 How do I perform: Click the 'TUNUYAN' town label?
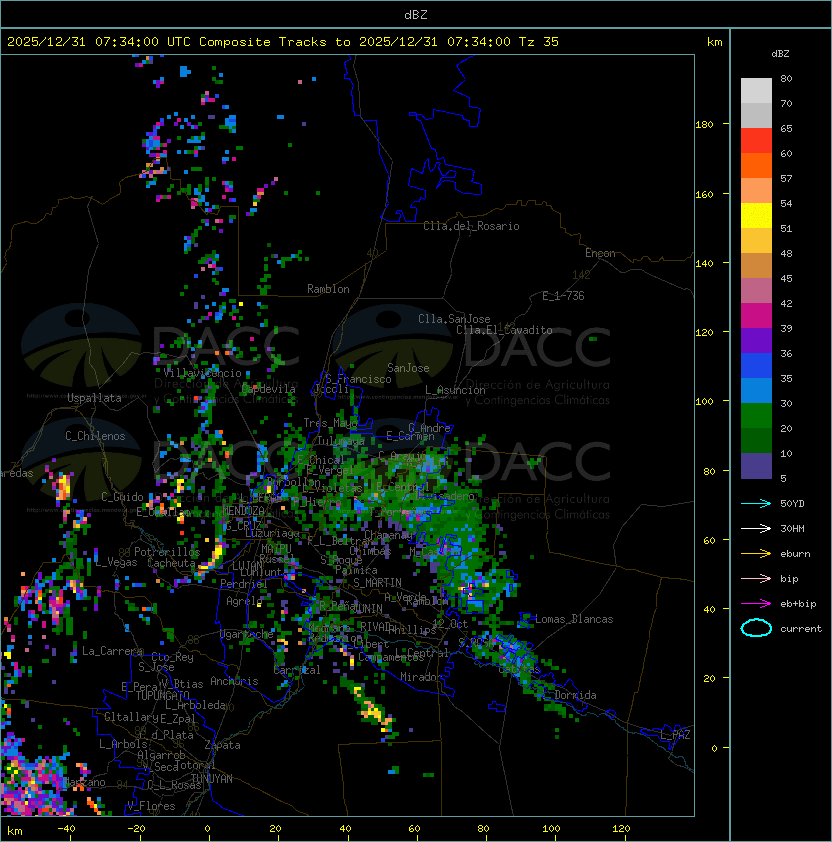coord(212,779)
